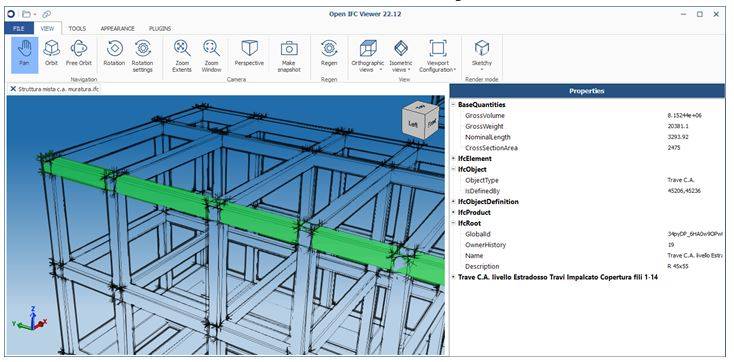734x362 pixels.
Task: Click the open file folder icon
Action: (x=26, y=14)
